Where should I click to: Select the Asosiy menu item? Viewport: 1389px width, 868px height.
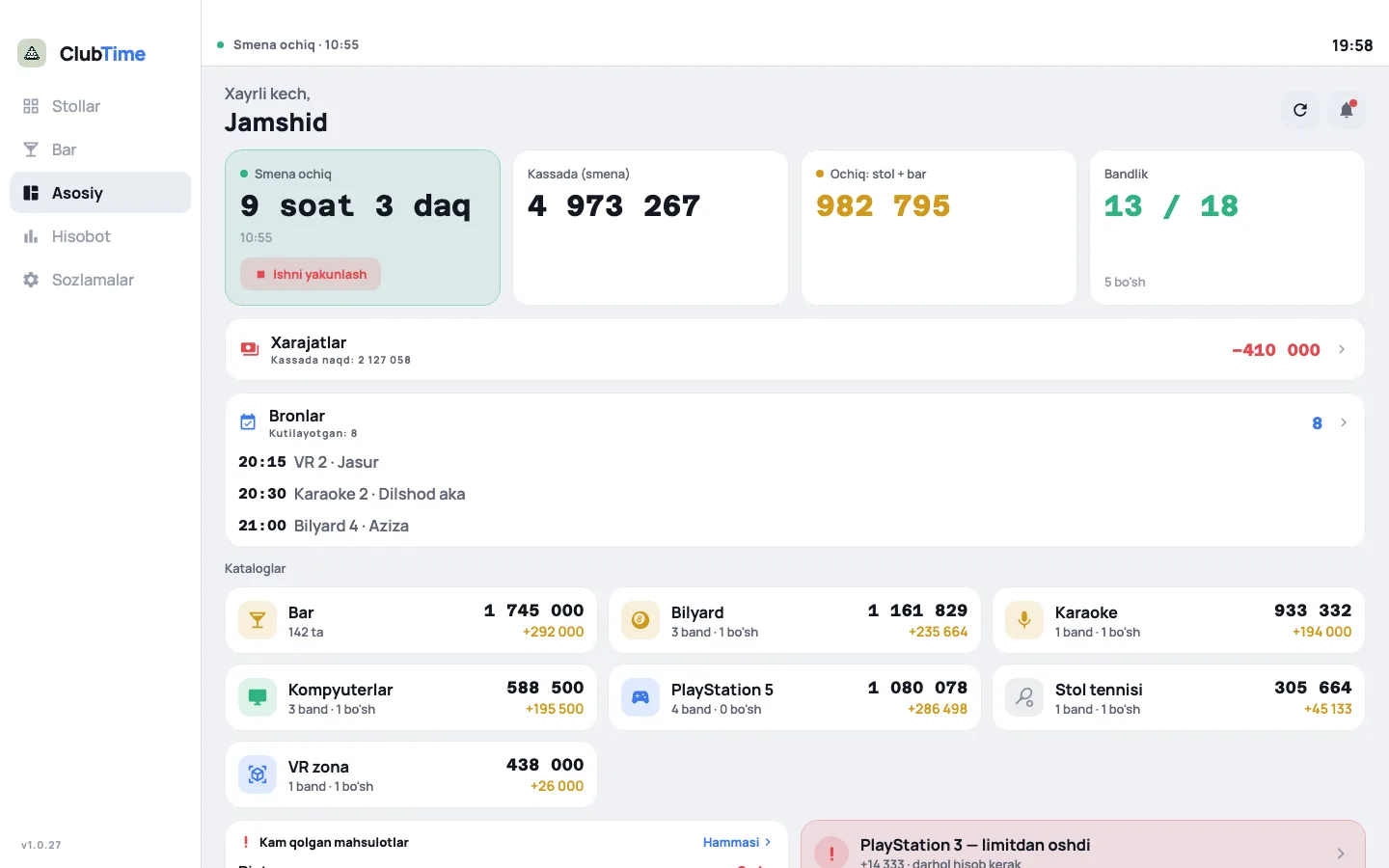tap(100, 193)
